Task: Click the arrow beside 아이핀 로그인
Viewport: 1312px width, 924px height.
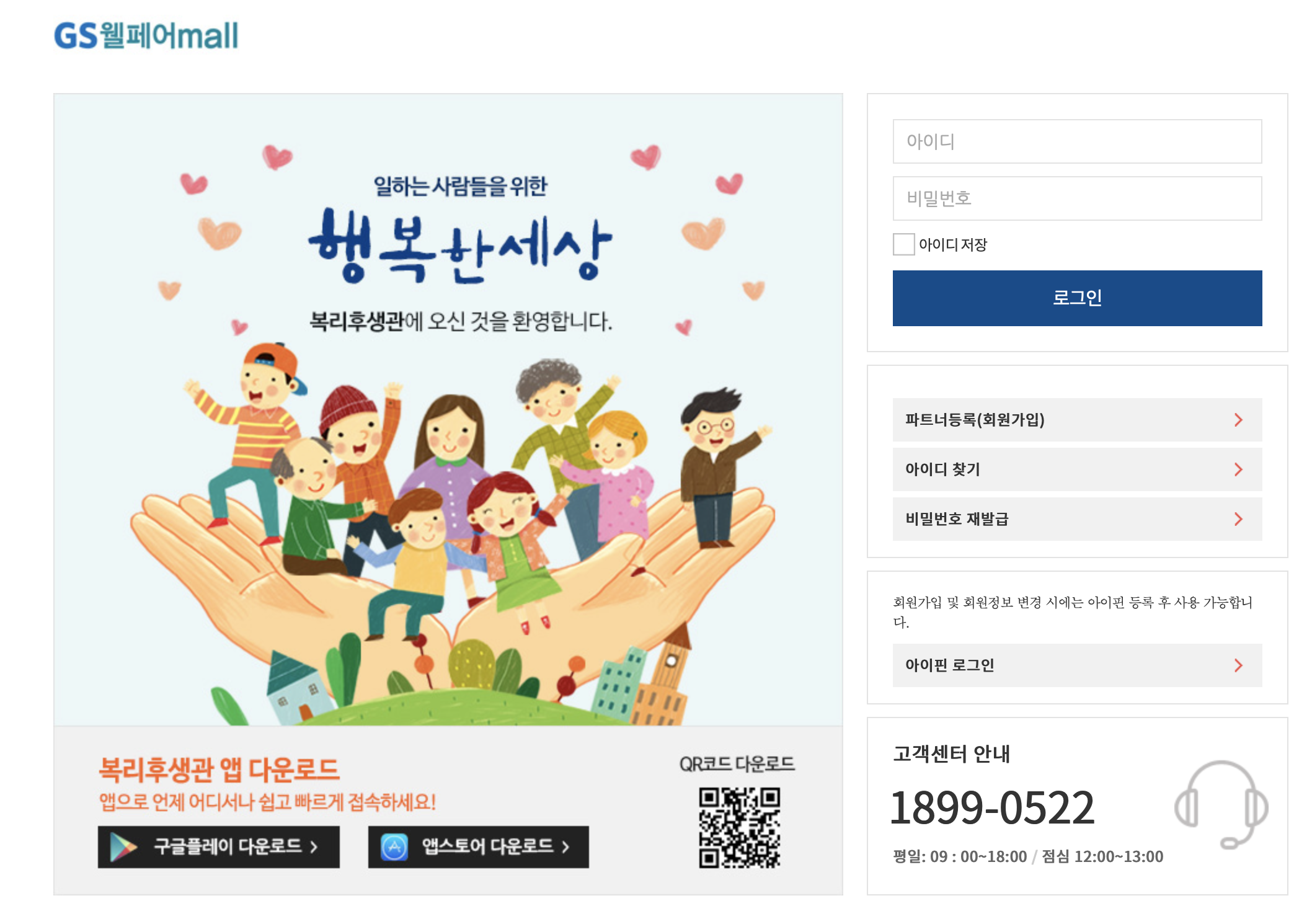Action: 1238,665
